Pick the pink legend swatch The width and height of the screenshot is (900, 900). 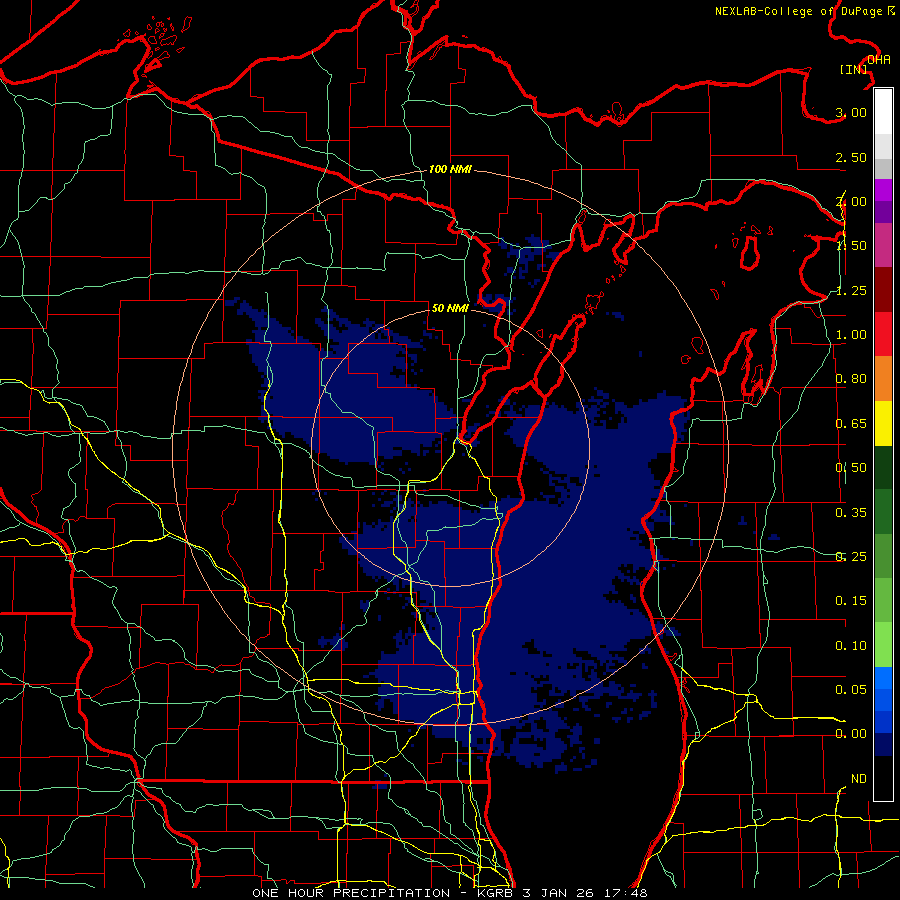click(883, 245)
